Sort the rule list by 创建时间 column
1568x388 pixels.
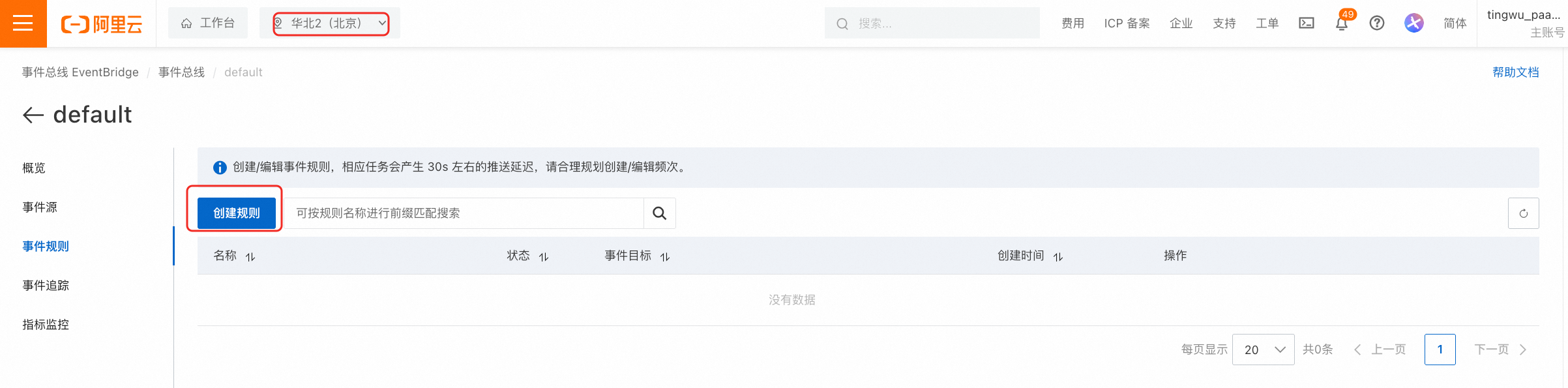click(x=1058, y=257)
